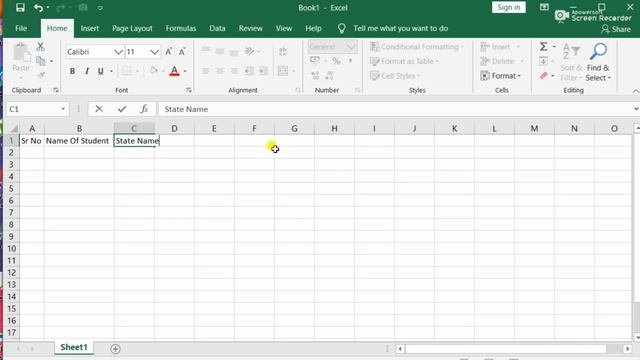
Task: Click the Accounting Number Format icon
Action: 315,61
